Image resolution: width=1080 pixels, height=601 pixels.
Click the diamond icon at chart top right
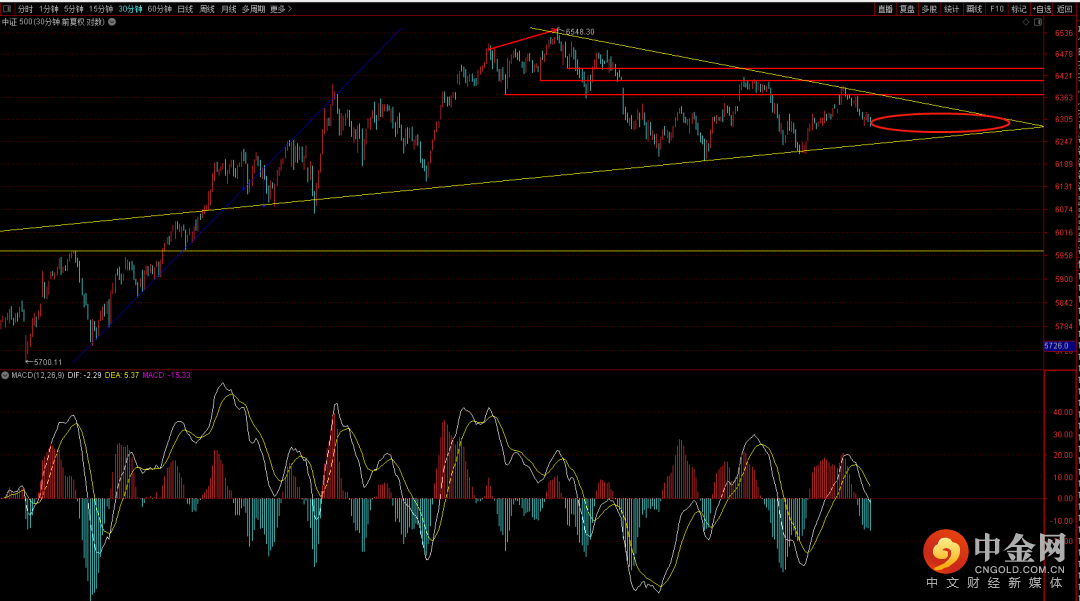(x=1026, y=23)
